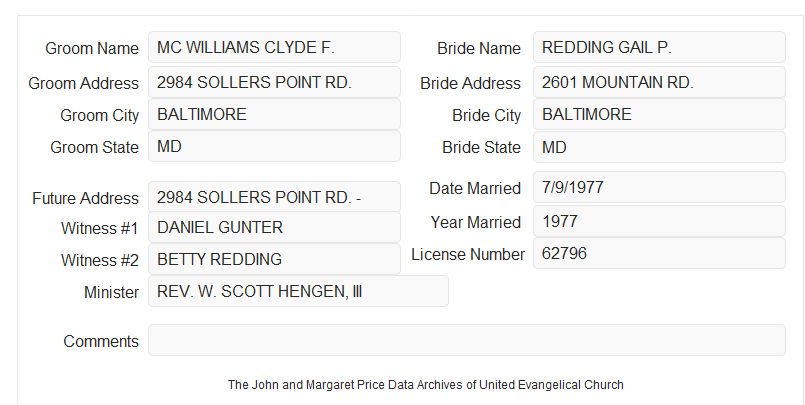Click the Comments label

coord(101,341)
